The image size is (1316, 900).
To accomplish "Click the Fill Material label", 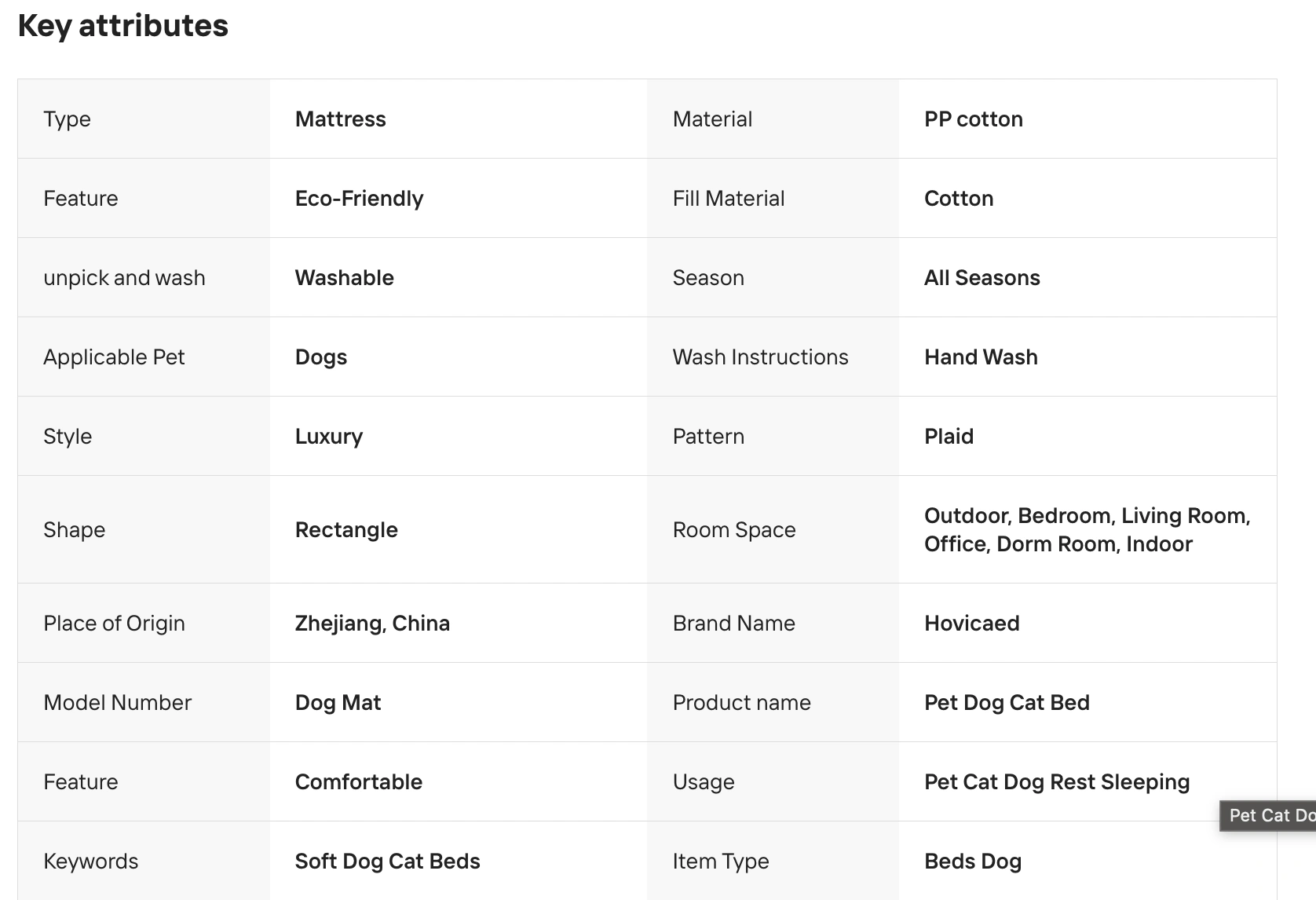I will pyautogui.click(x=728, y=199).
